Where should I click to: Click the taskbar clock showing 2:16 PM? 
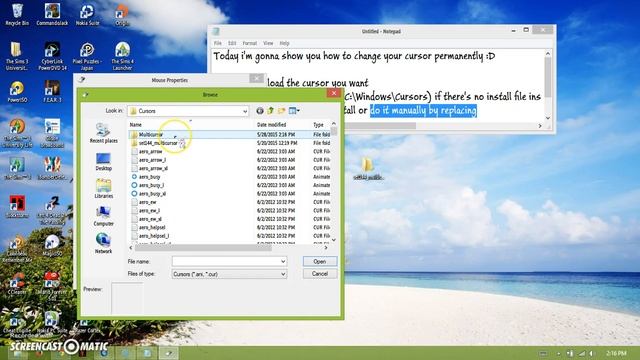[x=616, y=353]
